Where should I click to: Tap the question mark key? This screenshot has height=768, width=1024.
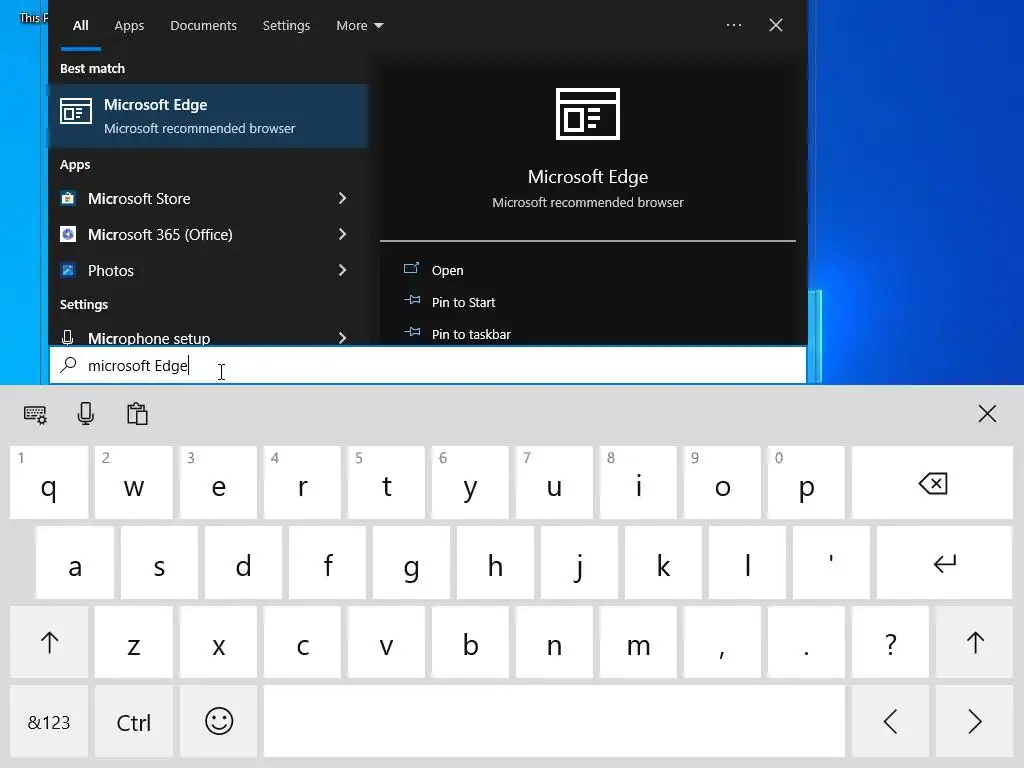click(890, 643)
